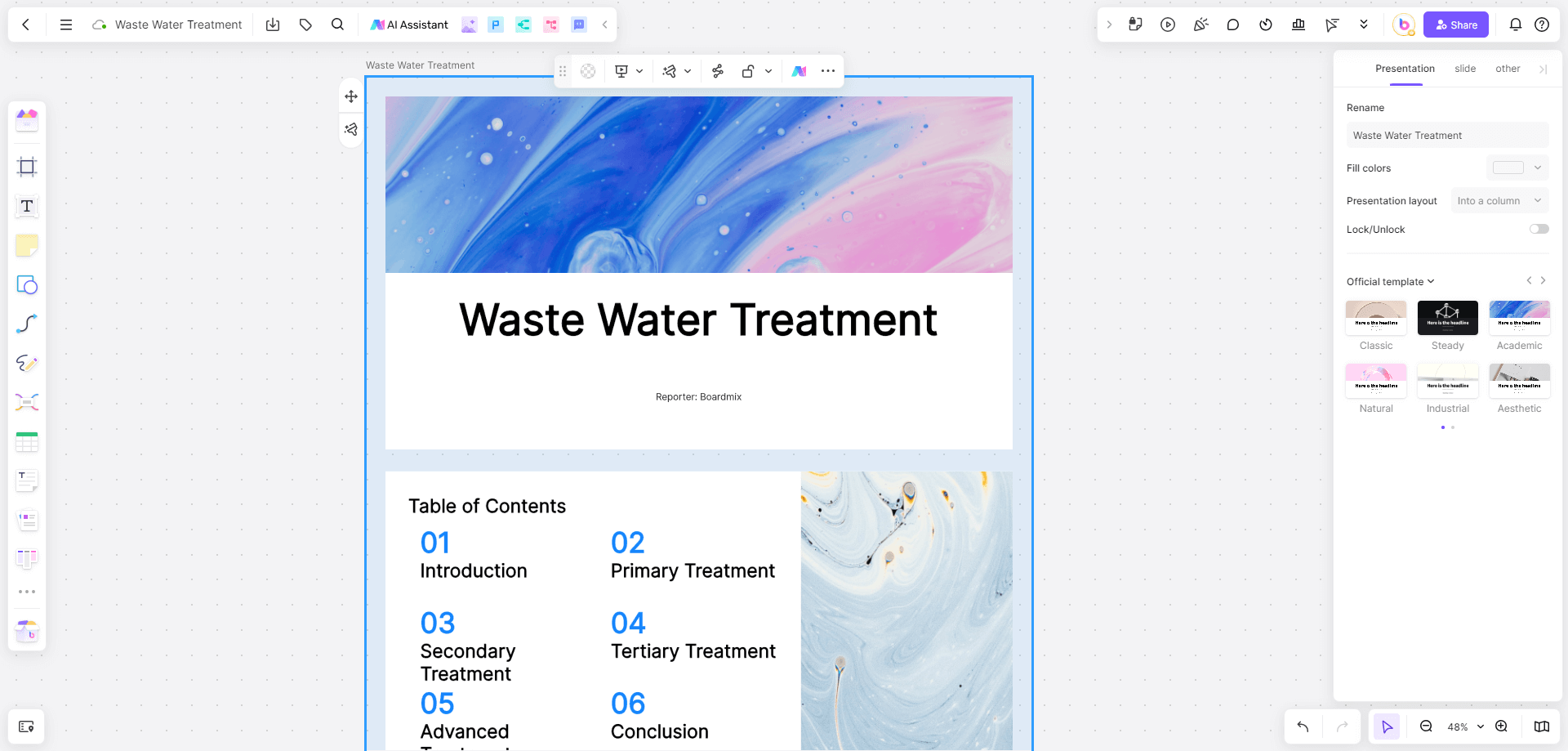Click the AI image generation icon
The width and height of the screenshot is (1568, 751).
click(469, 25)
